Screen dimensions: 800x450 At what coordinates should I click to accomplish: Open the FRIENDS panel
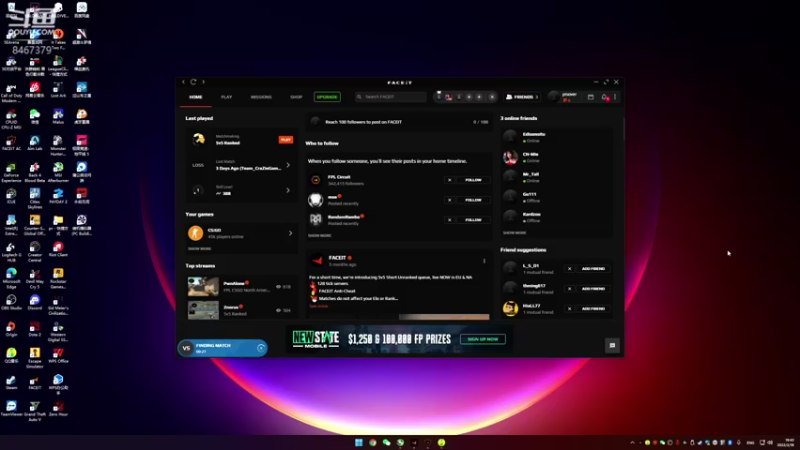point(522,97)
